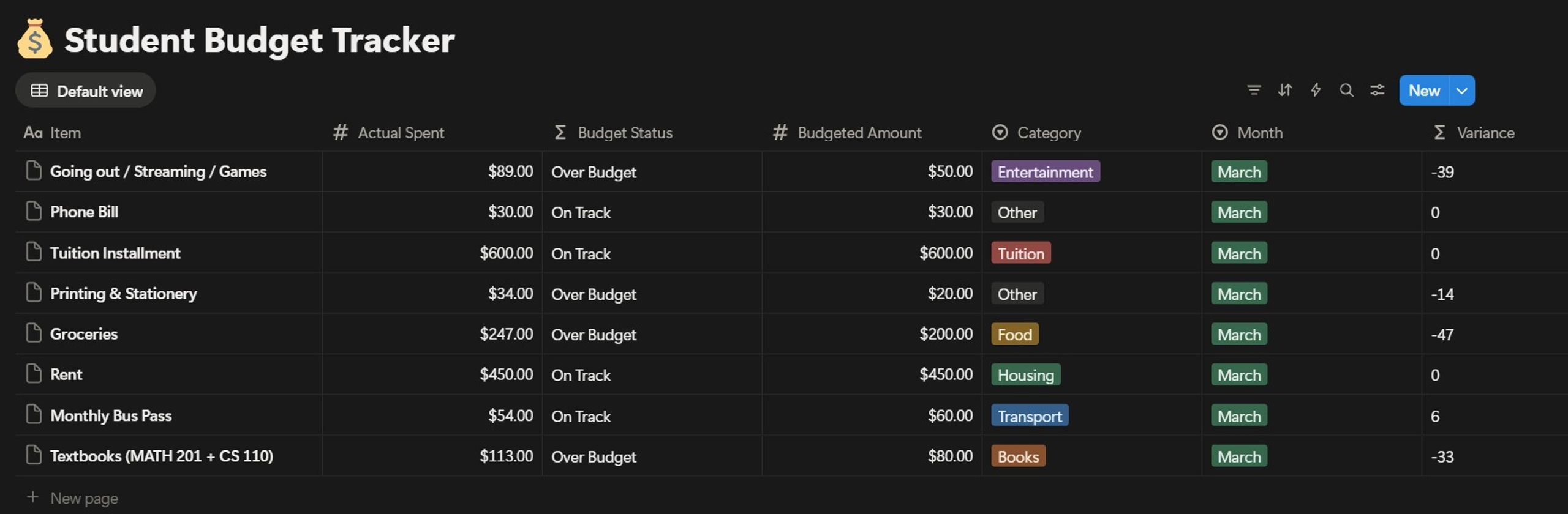Image resolution: width=1568 pixels, height=514 pixels.
Task: Select the red Tuition category tag
Action: point(1021,253)
